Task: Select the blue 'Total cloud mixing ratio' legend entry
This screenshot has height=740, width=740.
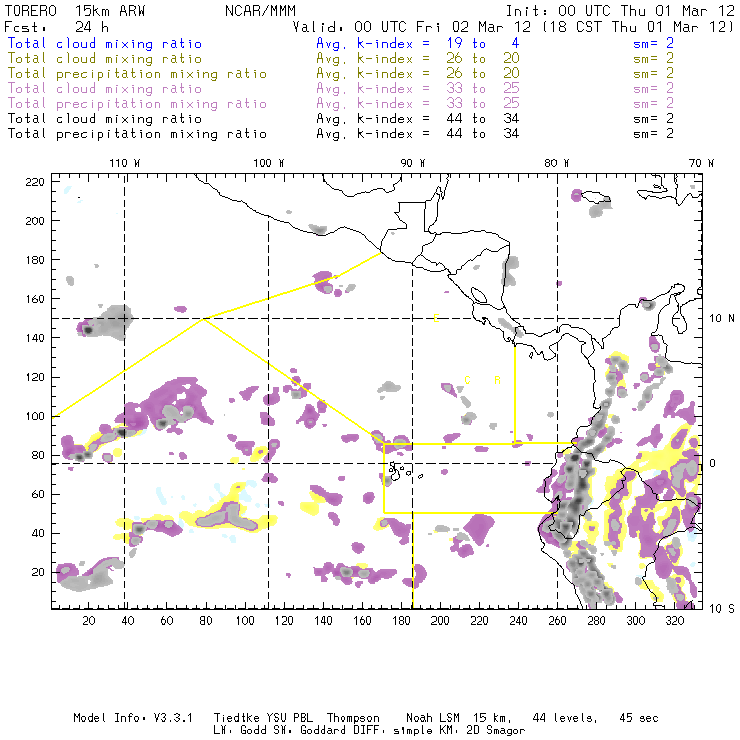Action: [x=105, y=43]
